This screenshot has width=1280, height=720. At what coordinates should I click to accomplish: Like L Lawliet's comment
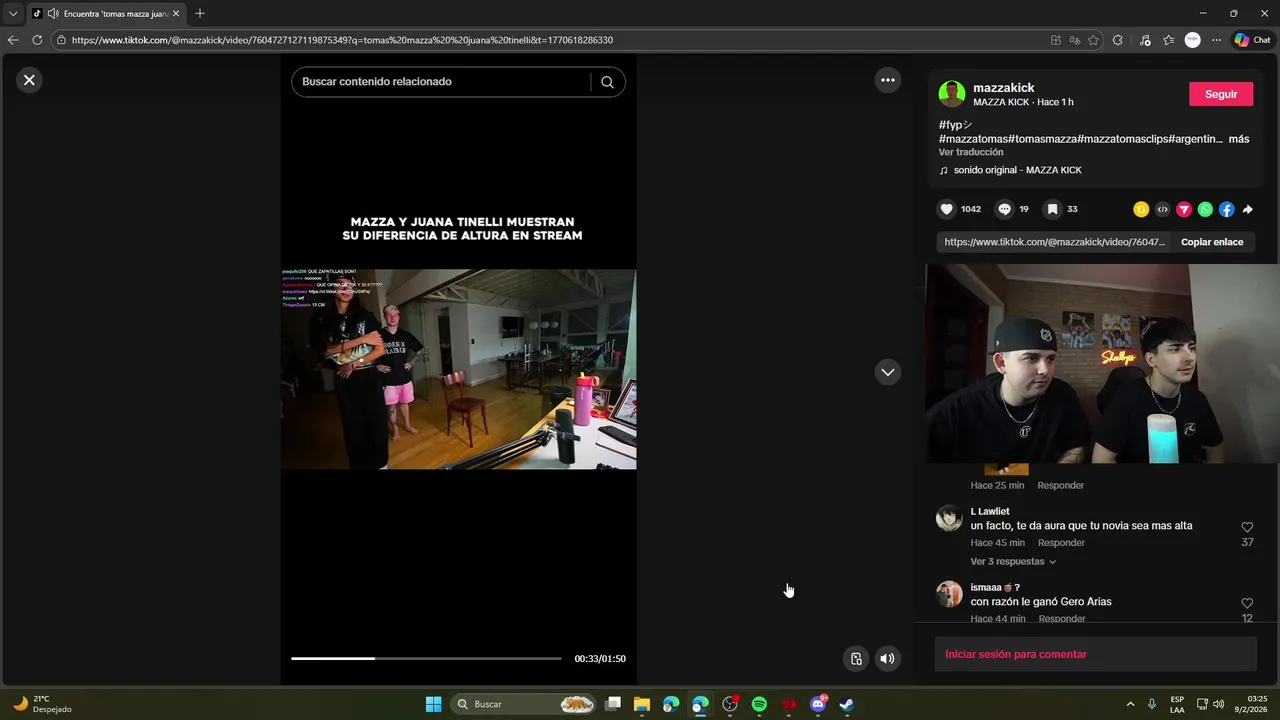pyautogui.click(x=1247, y=527)
